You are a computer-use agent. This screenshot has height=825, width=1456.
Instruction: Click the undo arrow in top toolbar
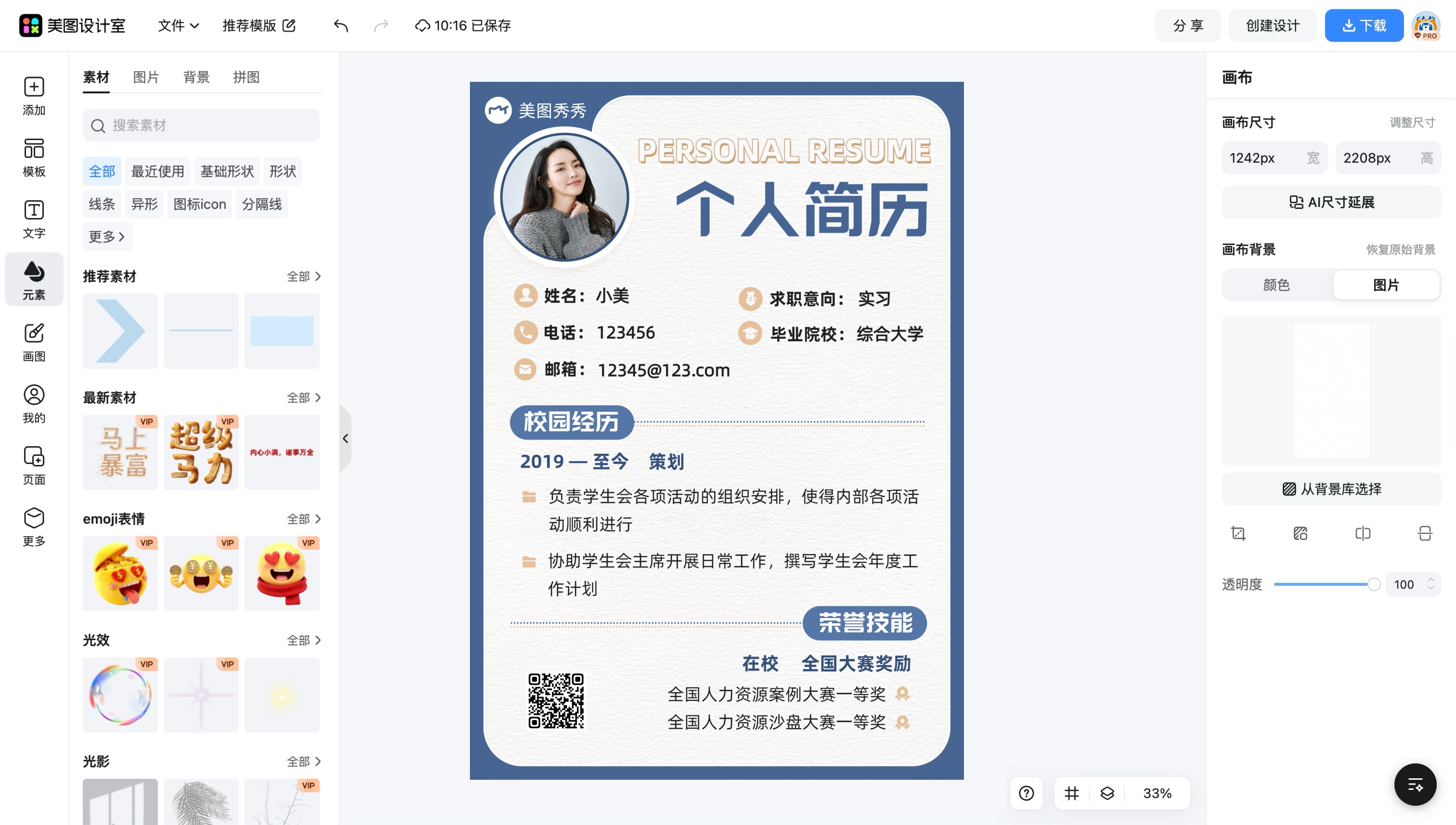[x=340, y=26]
